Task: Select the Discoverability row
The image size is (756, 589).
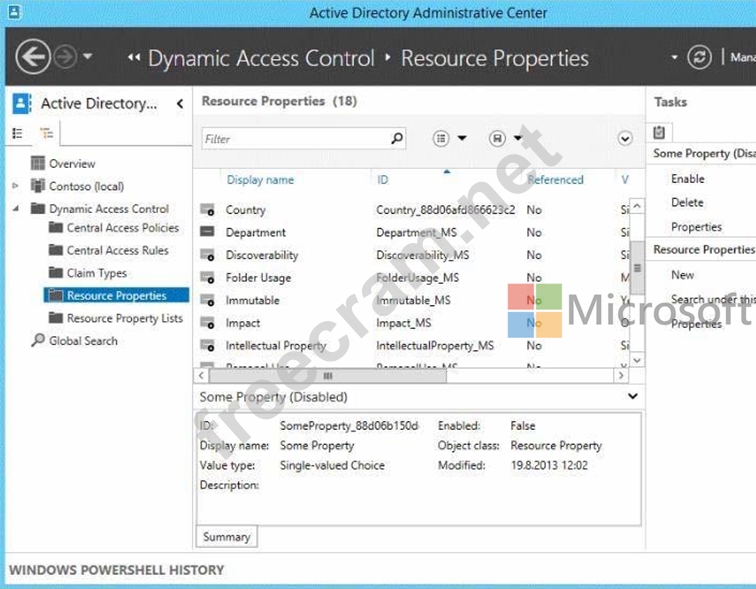Action: (412, 255)
